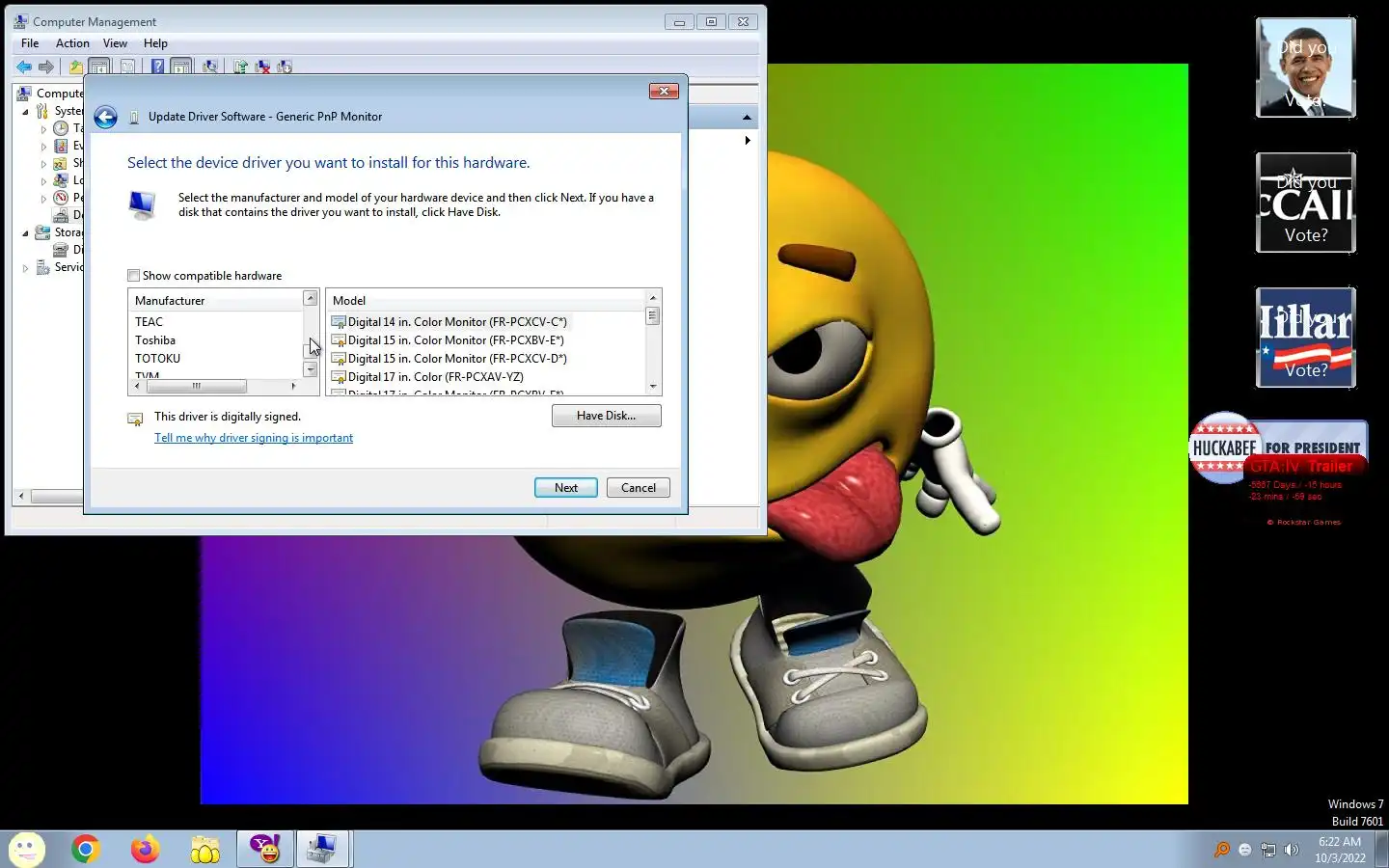This screenshot has height=868, width=1389.
Task: Open the File menu
Action: point(30,43)
